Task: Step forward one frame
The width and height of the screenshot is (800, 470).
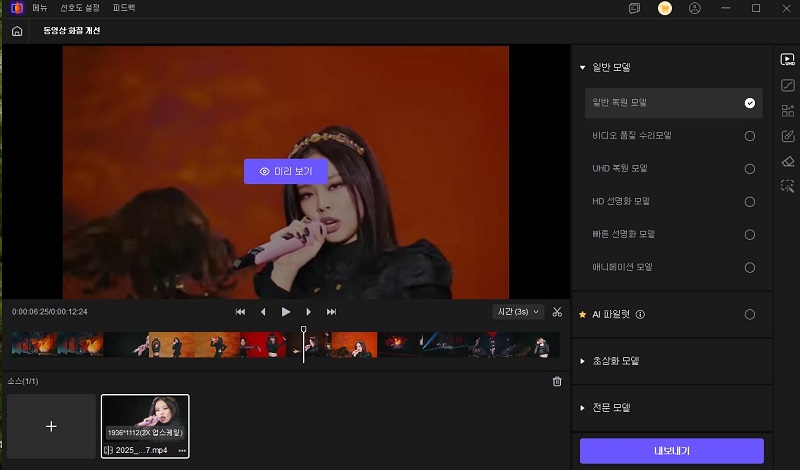Action: click(308, 312)
